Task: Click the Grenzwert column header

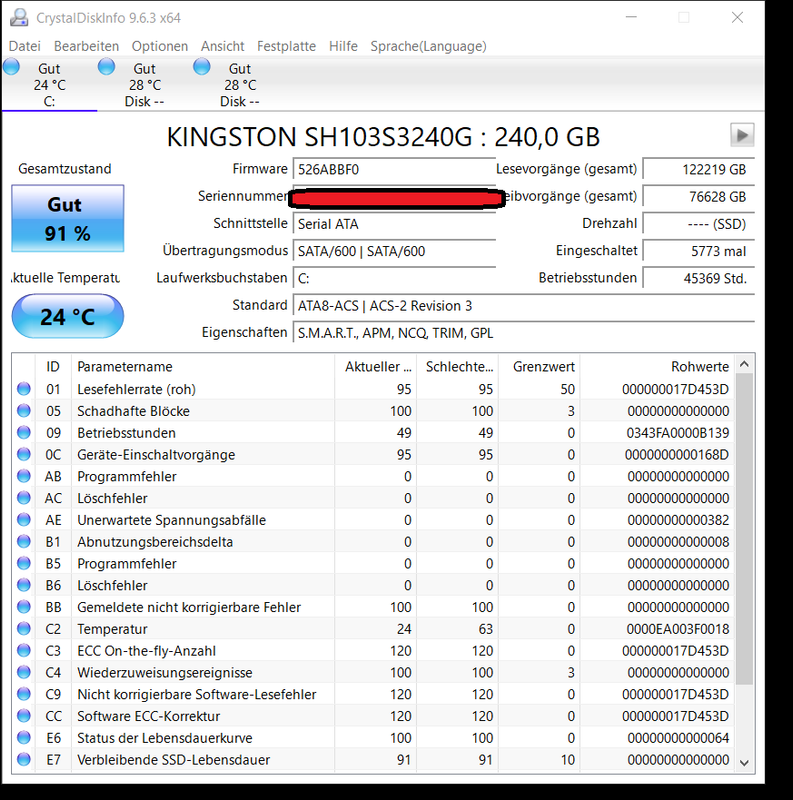Action: click(x=539, y=366)
